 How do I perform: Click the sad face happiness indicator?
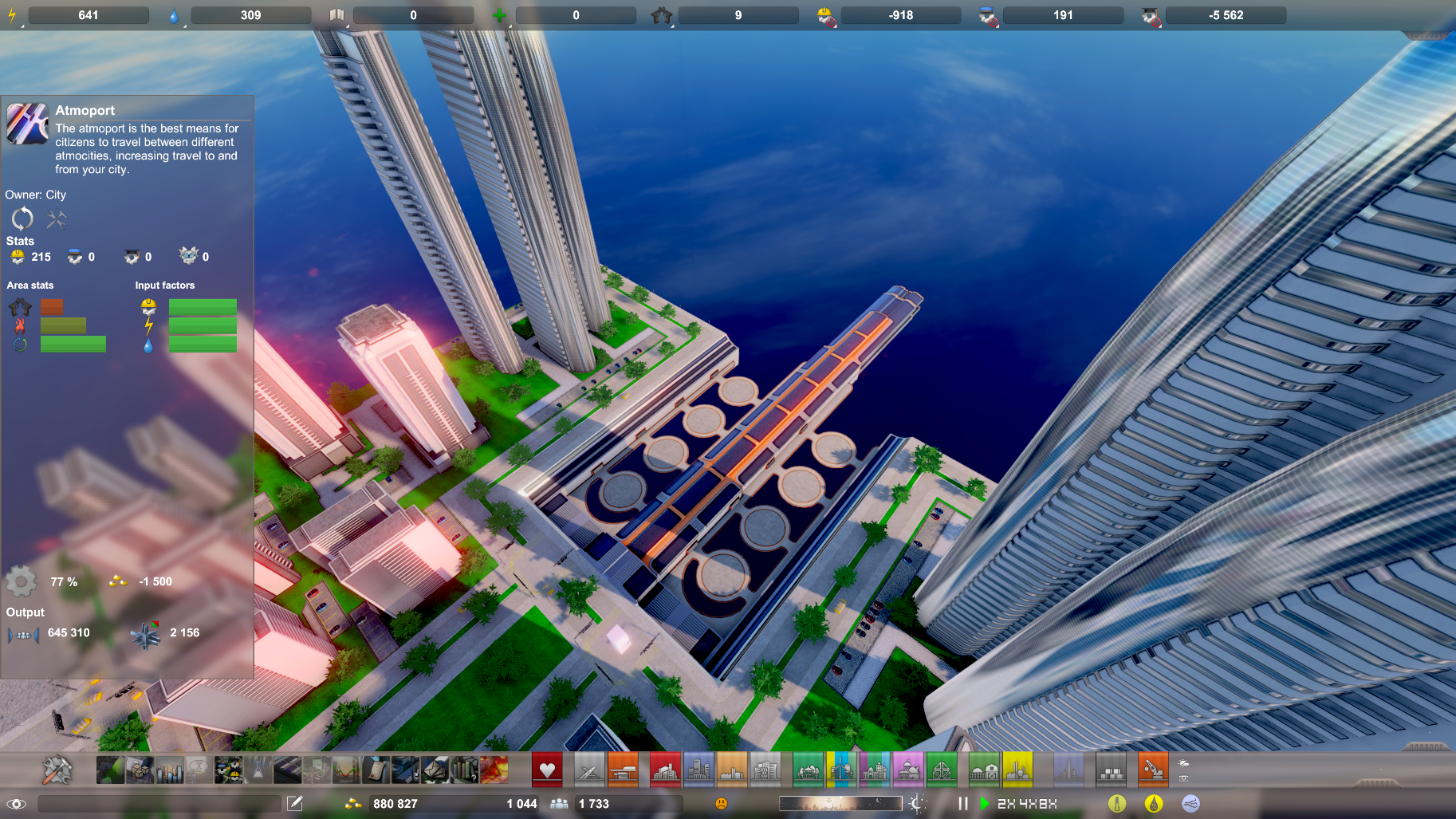(722, 803)
